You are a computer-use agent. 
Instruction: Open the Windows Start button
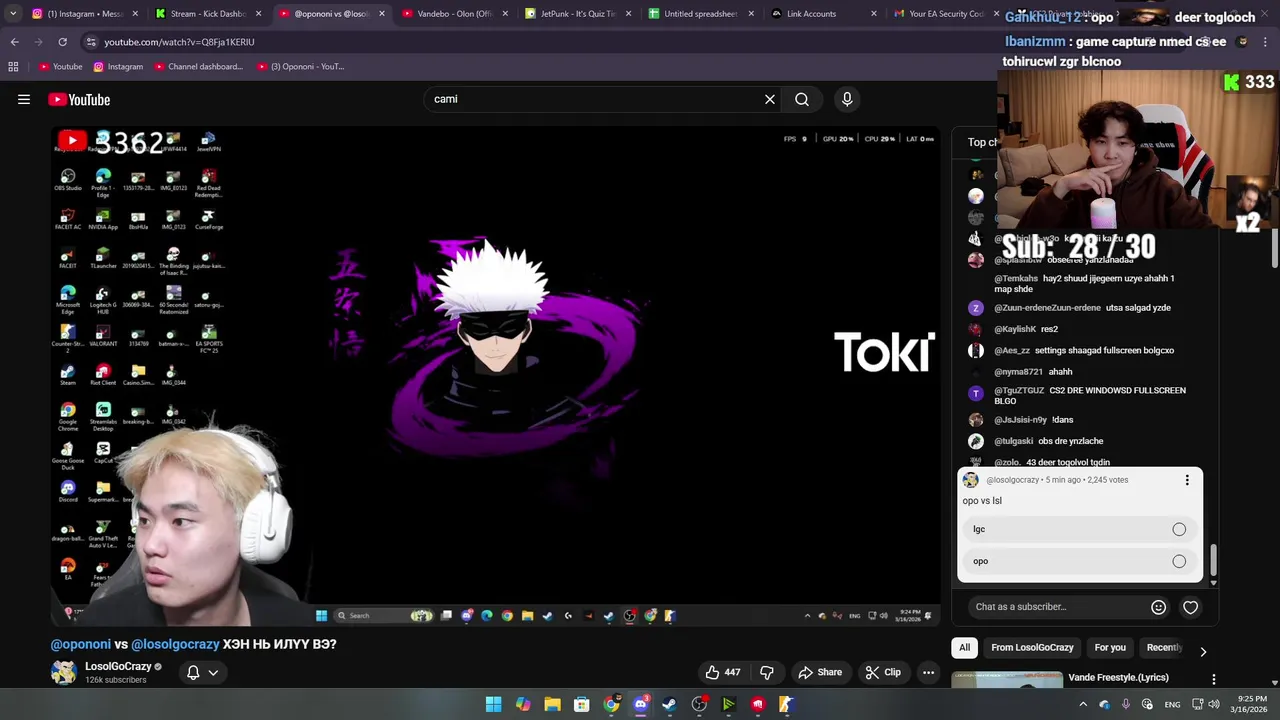point(493,704)
